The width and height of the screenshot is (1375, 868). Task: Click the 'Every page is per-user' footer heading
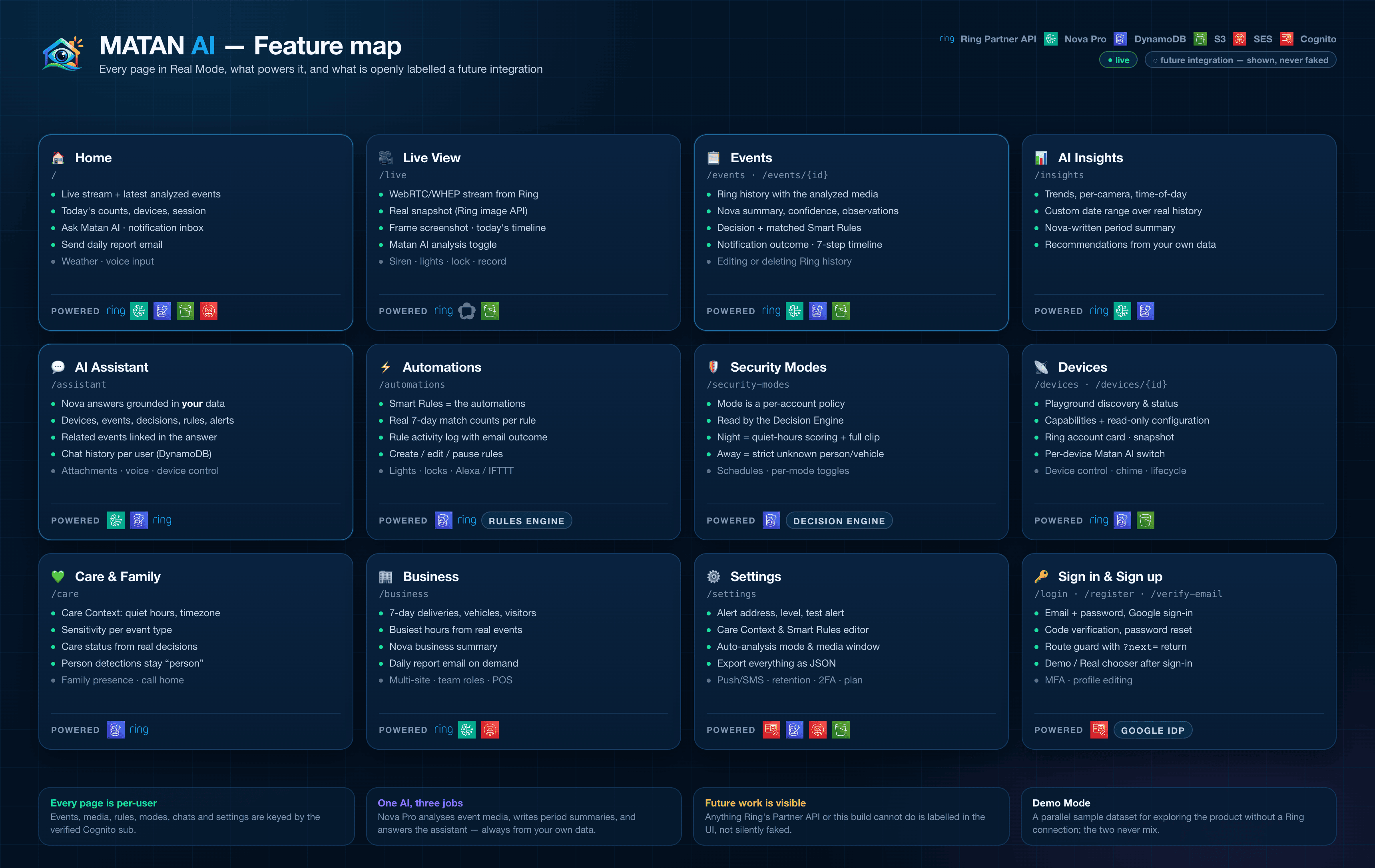coord(104,803)
